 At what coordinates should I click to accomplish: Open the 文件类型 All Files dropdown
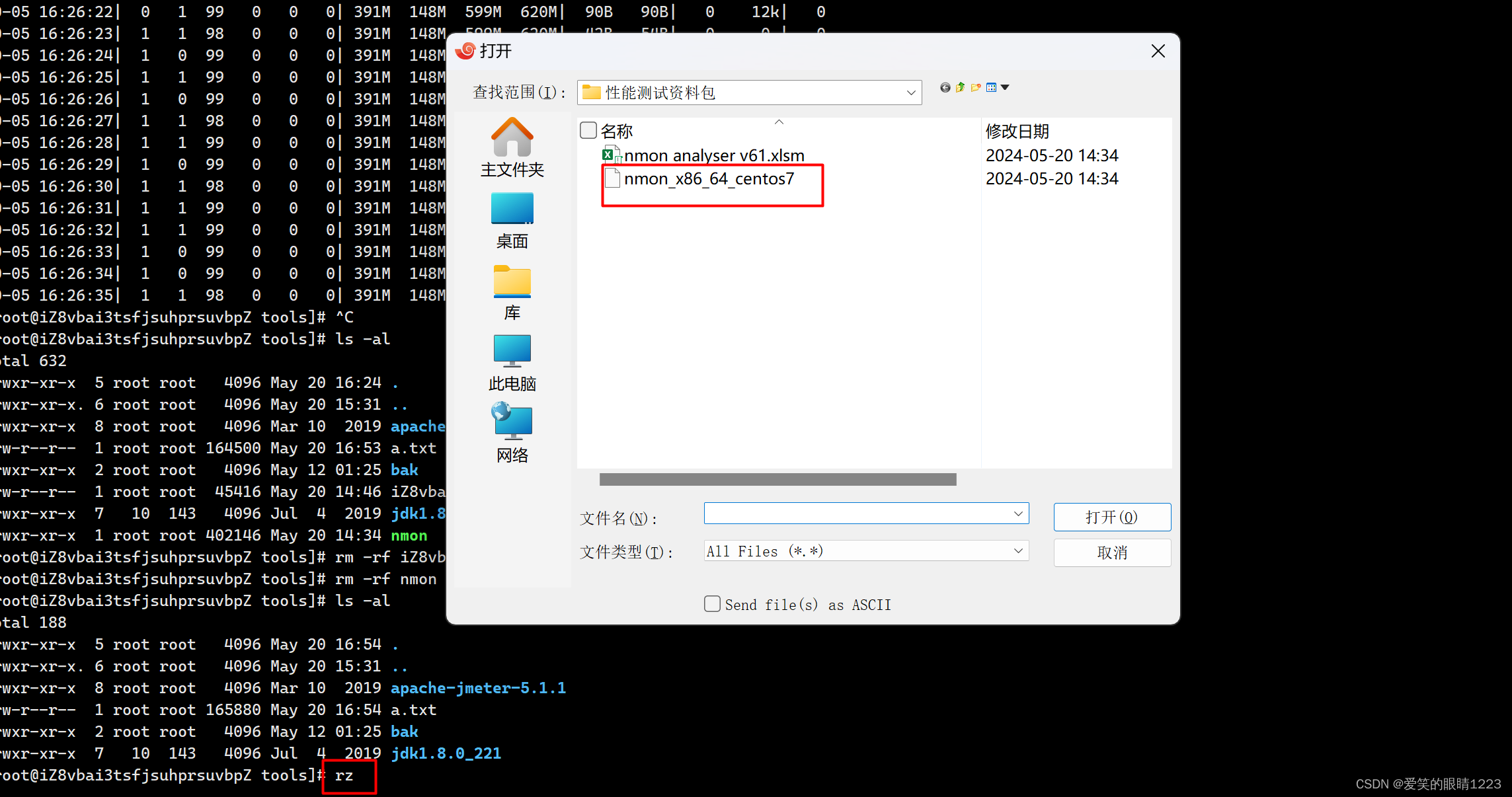[x=1017, y=550]
